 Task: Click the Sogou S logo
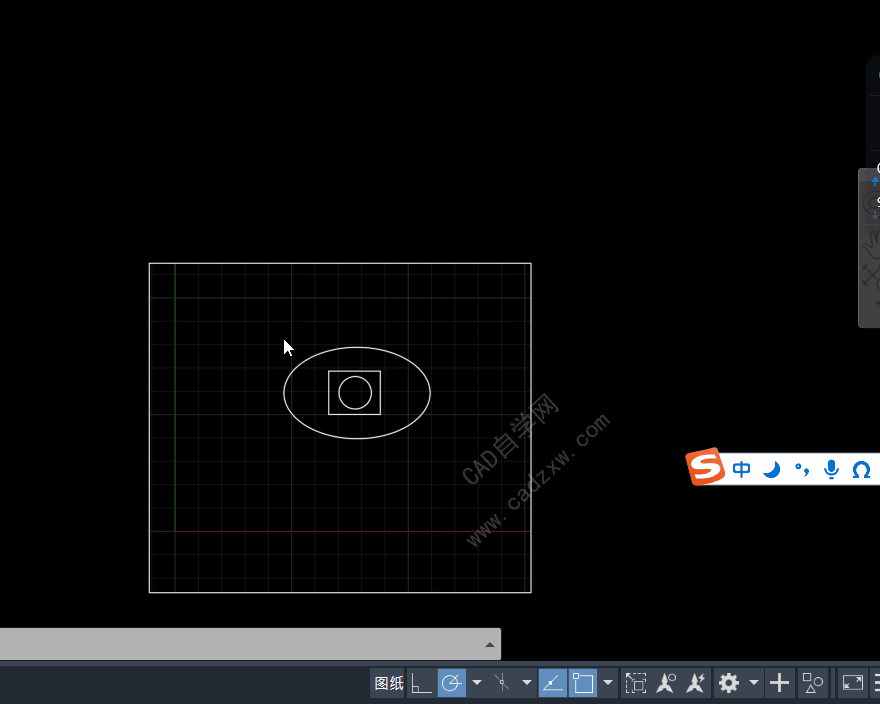tap(705, 467)
